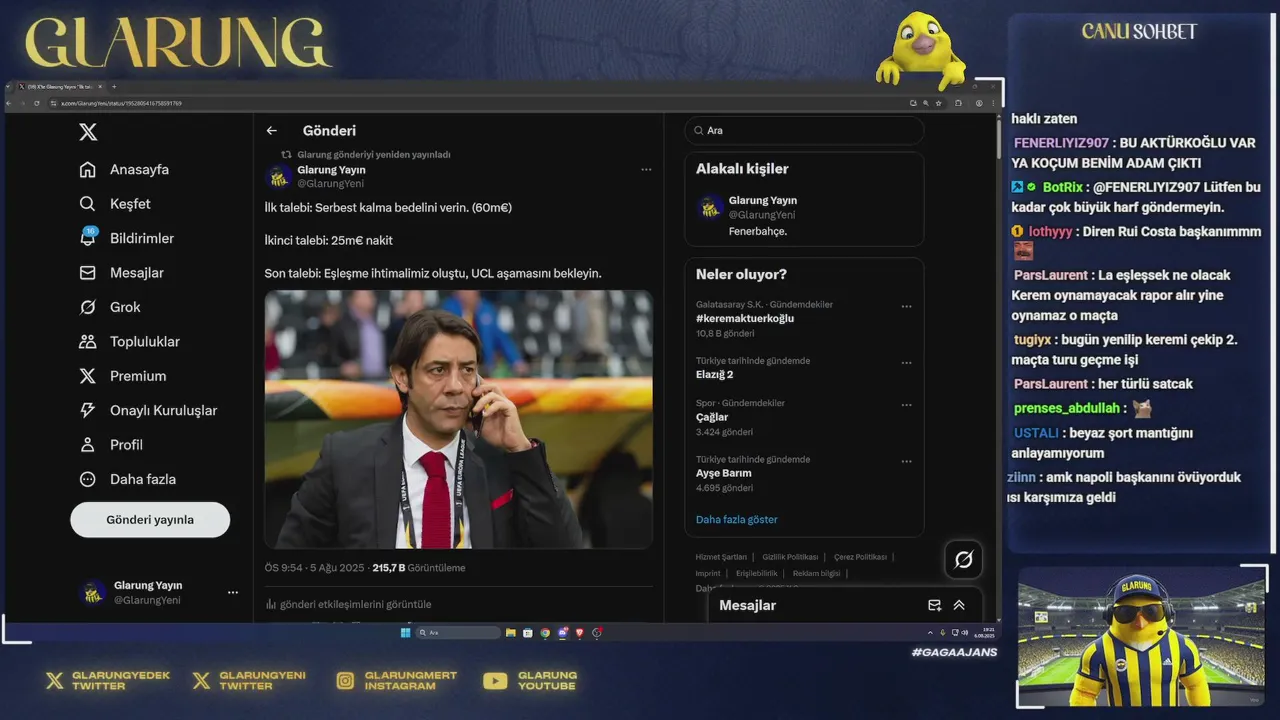This screenshot has height=720, width=1280.
Task: Open options for Ayşe Barım trend
Action: coord(906,462)
